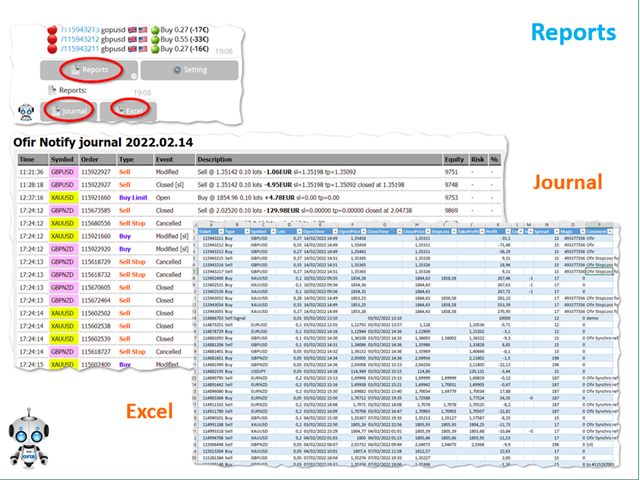Open the CloseTime column filter dropdown
This screenshot has height=480, width=640.
click(x=399, y=231)
